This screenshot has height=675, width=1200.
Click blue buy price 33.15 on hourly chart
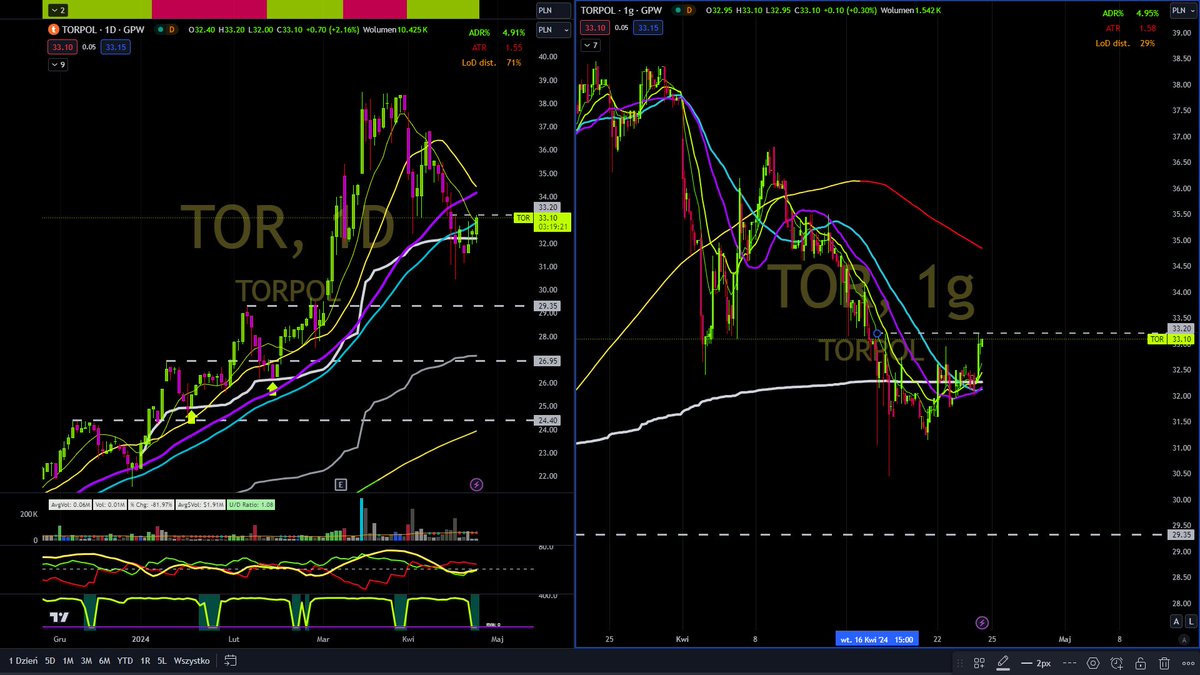point(648,28)
